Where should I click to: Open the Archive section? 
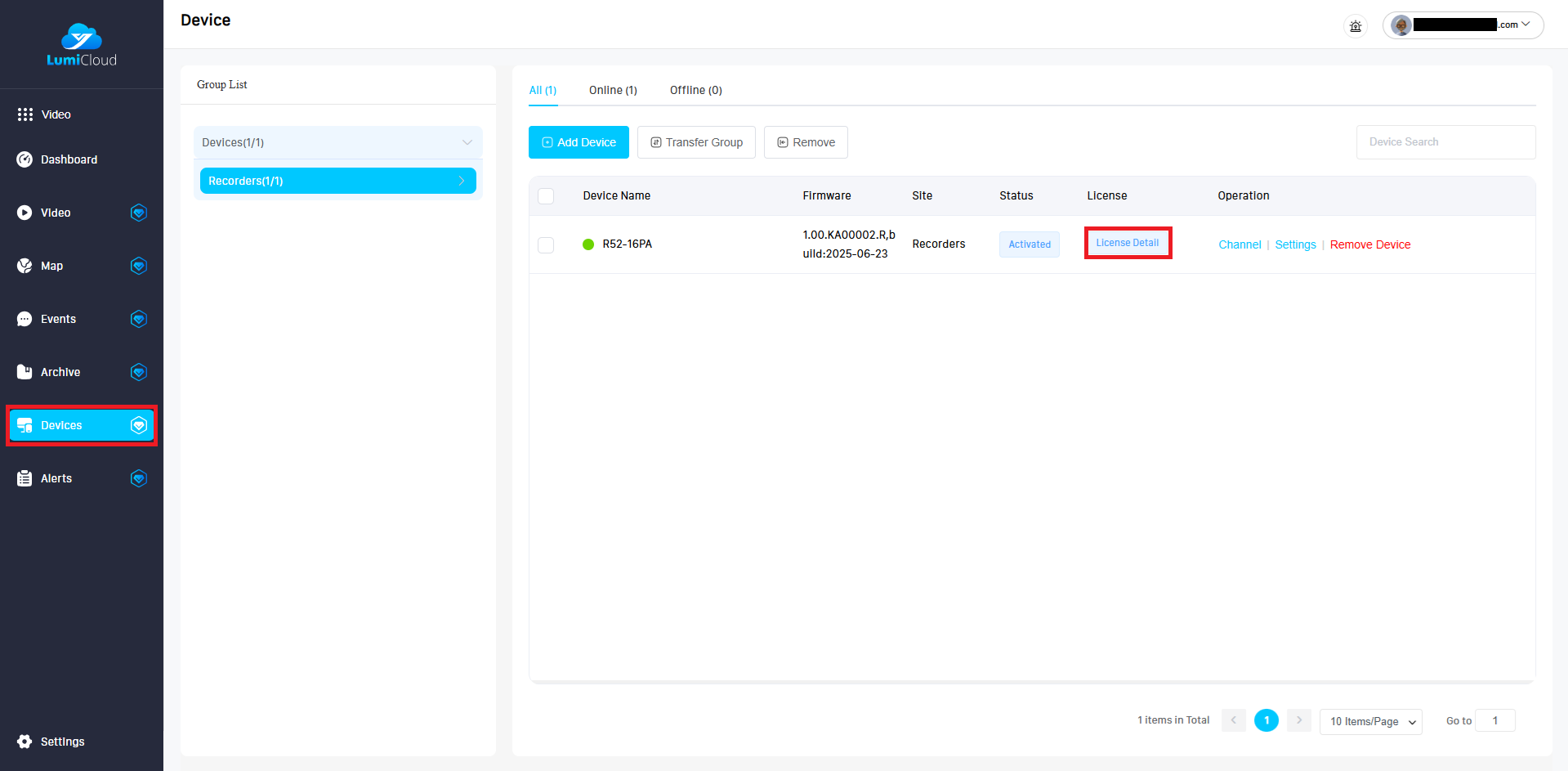click(60, 372)
